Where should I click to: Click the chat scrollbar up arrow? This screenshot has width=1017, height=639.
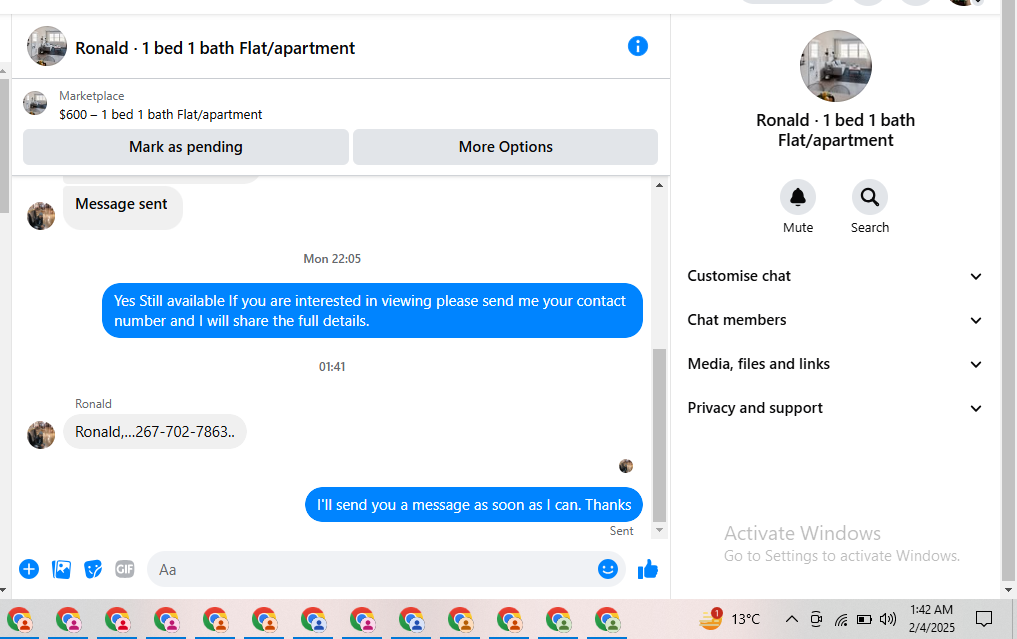(x=659, y=186)
